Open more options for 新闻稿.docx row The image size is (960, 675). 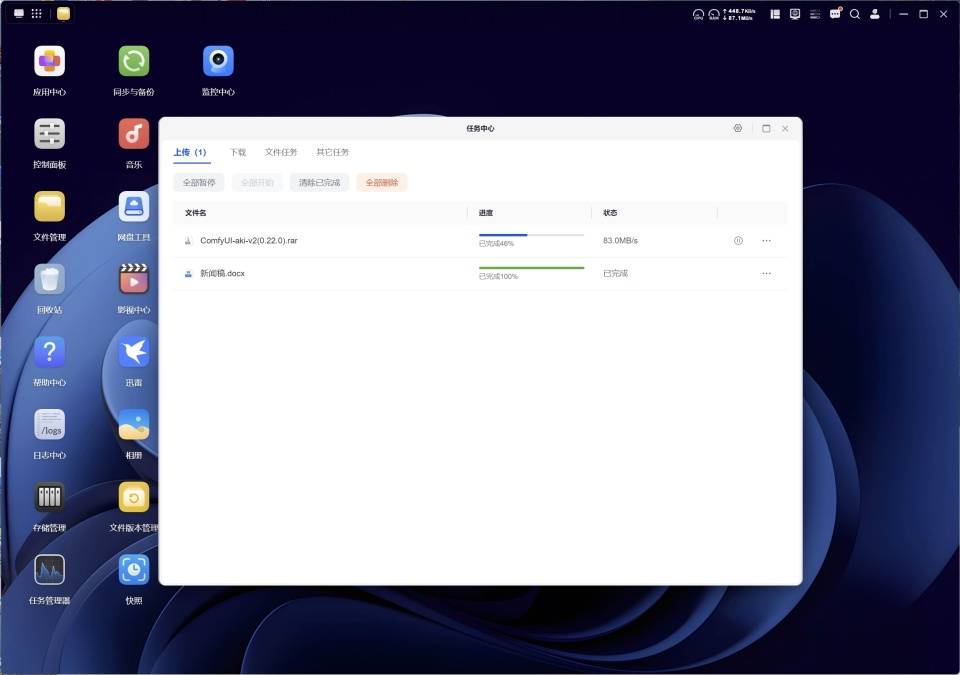767,273
